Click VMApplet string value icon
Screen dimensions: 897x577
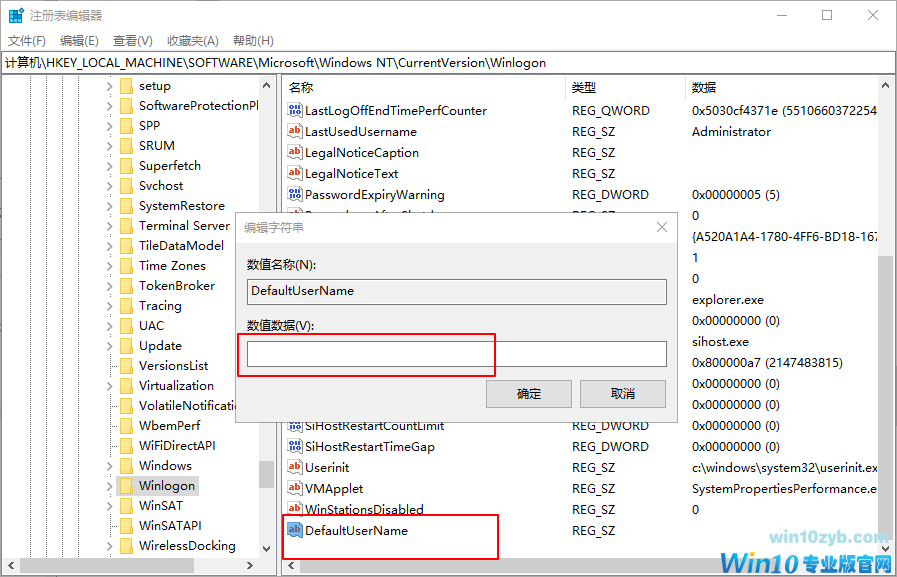[x=295, y=489]
